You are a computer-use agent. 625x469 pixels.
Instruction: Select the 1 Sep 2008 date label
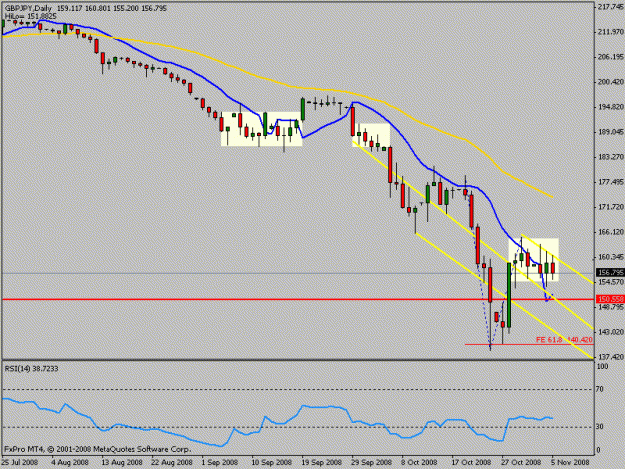[220, 463]
